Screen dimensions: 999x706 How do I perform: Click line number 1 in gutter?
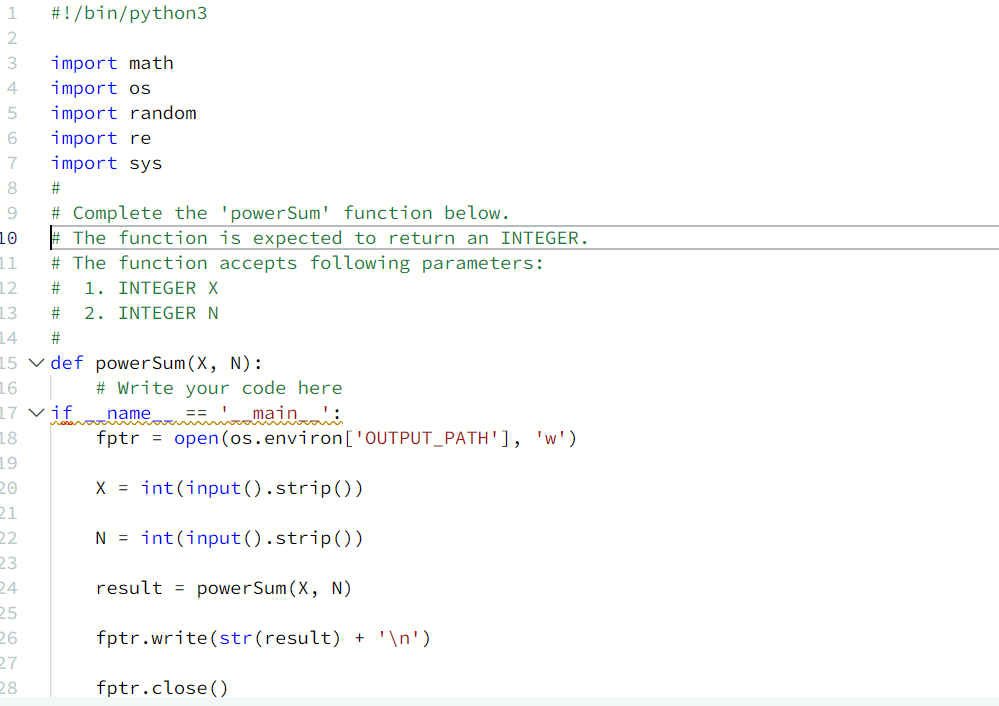pos(12,13)
